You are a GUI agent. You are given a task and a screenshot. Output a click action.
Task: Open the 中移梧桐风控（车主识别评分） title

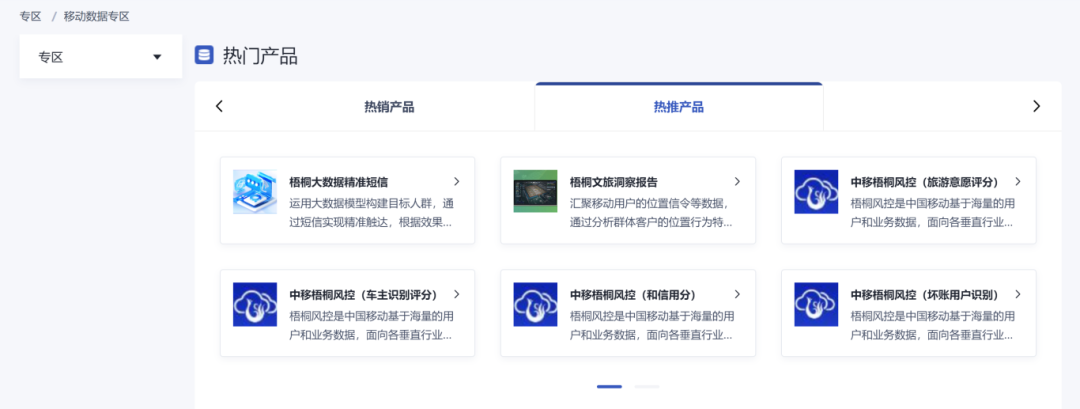coord(365,295)
